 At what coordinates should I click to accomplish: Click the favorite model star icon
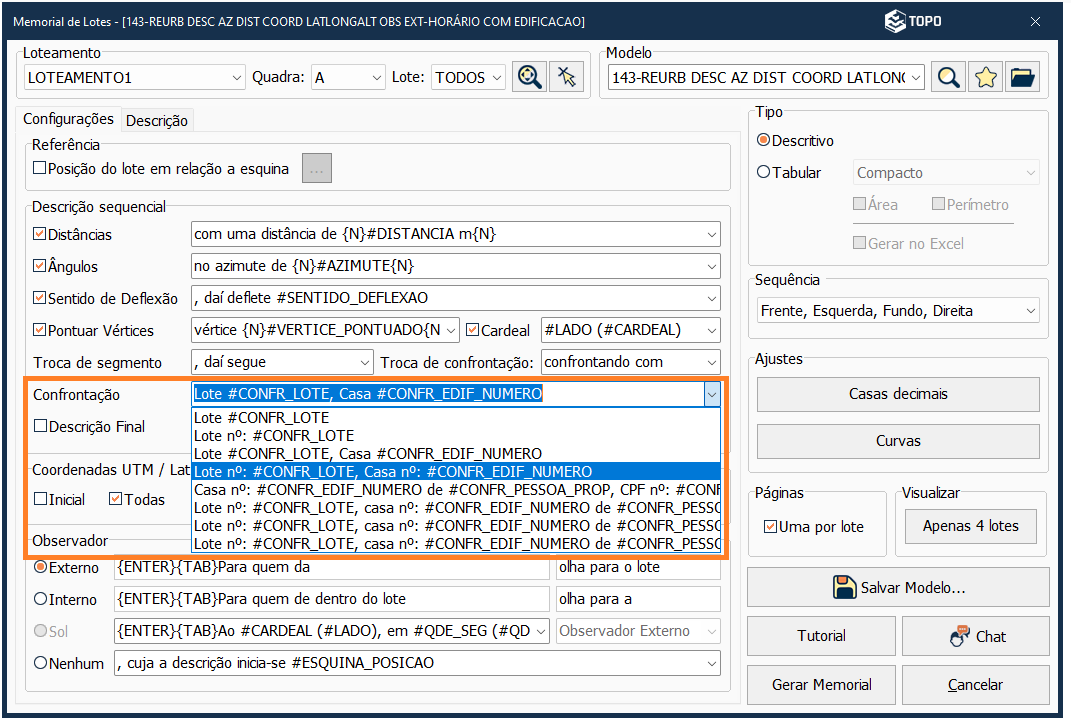(986, 77)
